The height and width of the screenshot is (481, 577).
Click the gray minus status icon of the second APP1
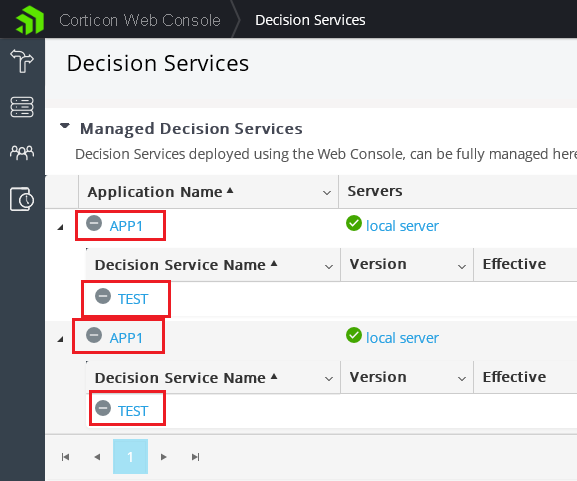click(94, 335)
